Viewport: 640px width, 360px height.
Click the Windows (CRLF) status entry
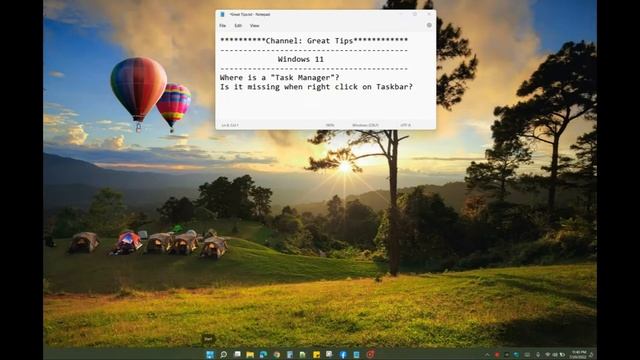365,125
